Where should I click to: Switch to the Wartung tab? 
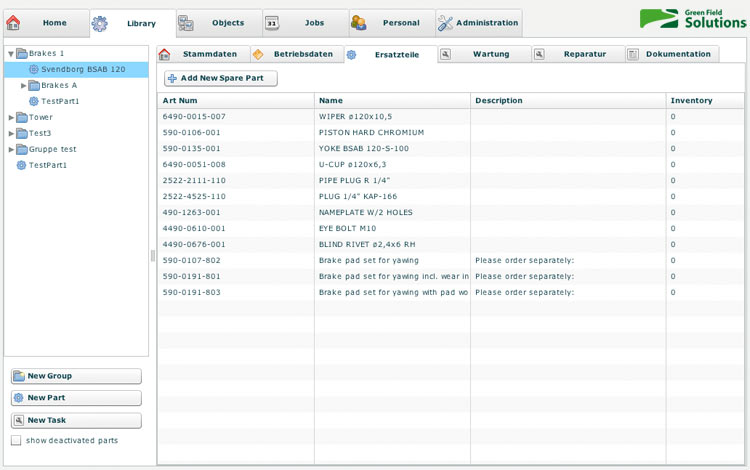click(490, 54)
